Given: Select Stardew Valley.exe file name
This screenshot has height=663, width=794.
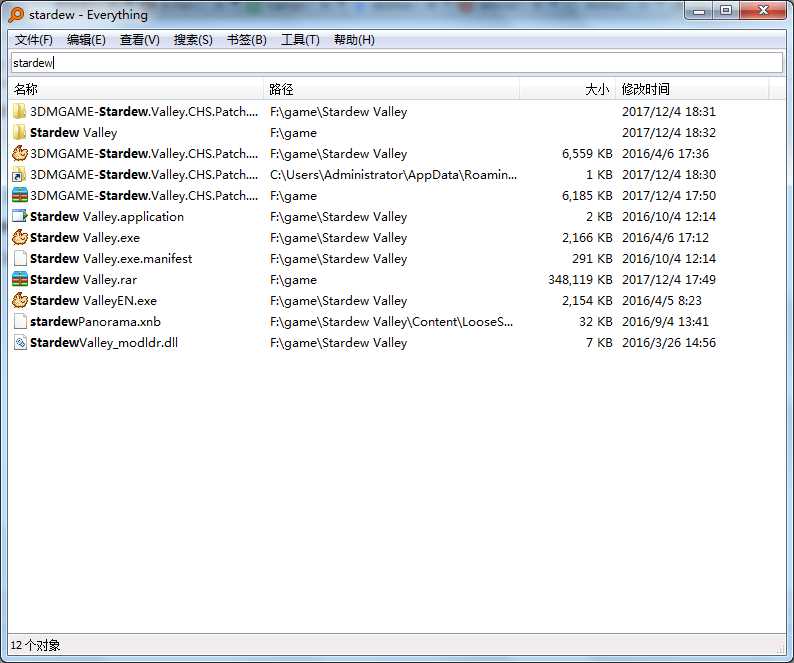Looking at the screenshot, I should tap(85, 238).
